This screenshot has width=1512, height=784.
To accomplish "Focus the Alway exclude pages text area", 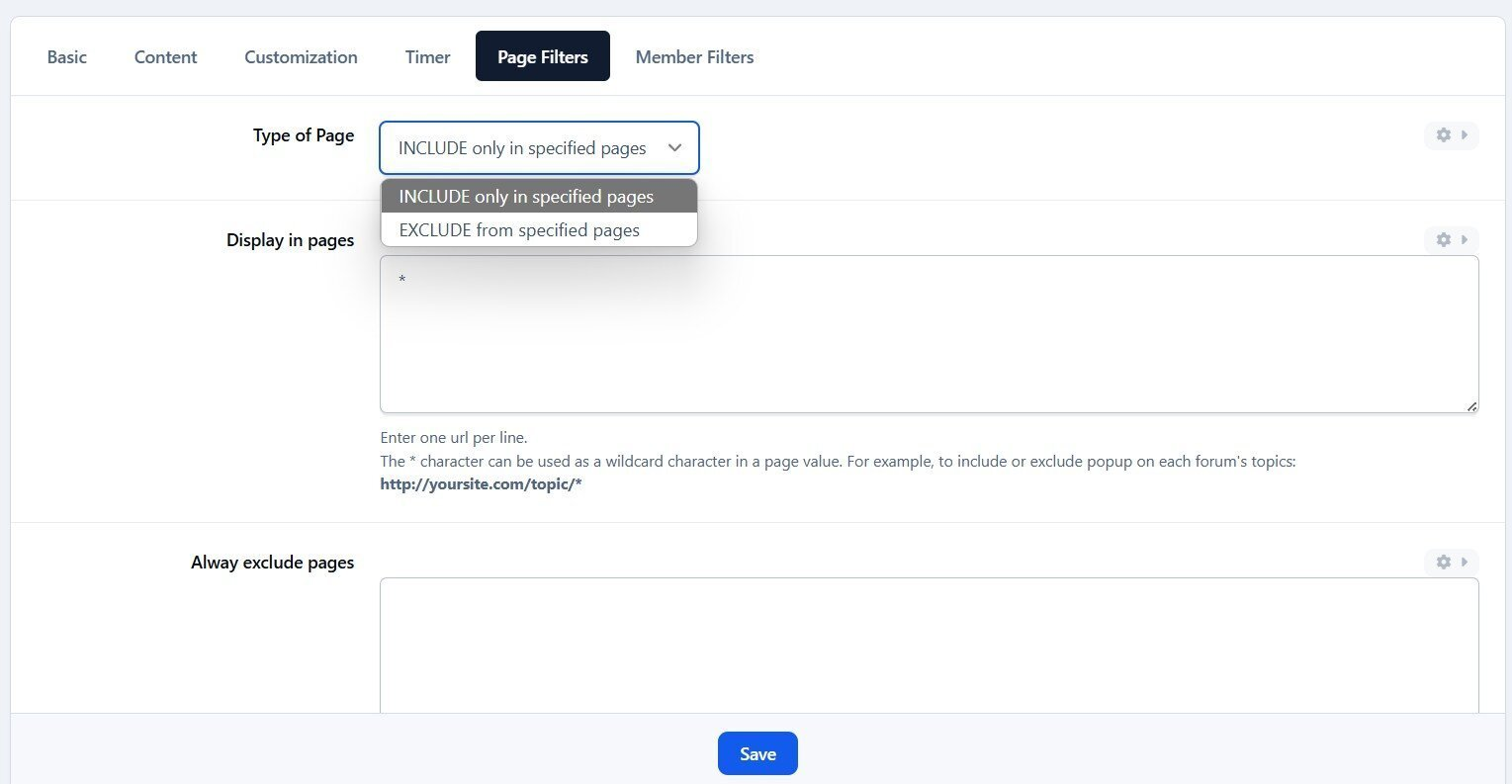I will 929,643.
